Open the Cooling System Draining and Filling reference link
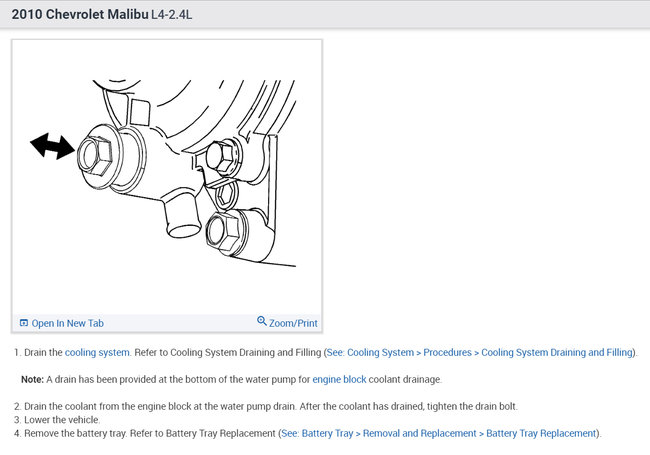650x455 pixels. (x=480, y=352)
